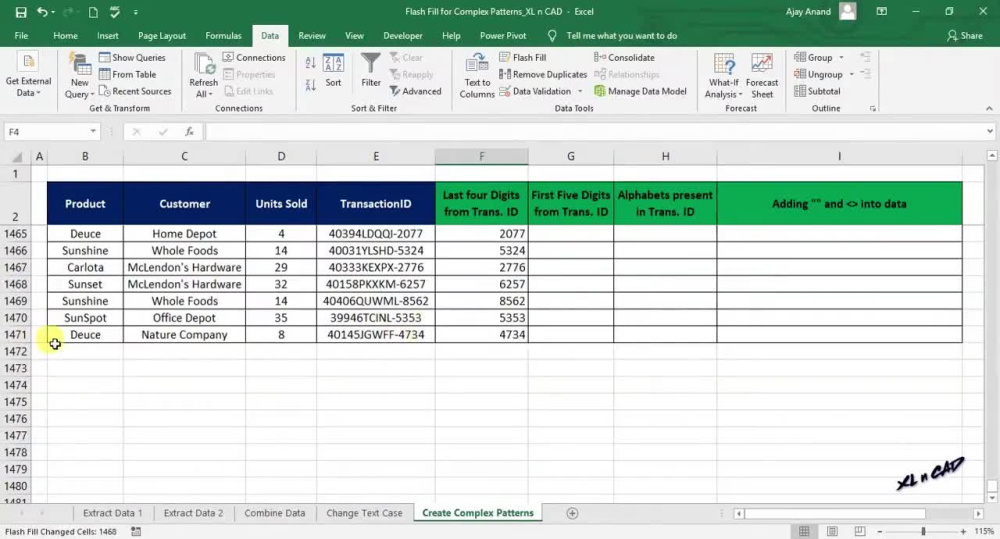Switch to Page Layout view in status bar
1000x539 pixels.
click(832, 531)
